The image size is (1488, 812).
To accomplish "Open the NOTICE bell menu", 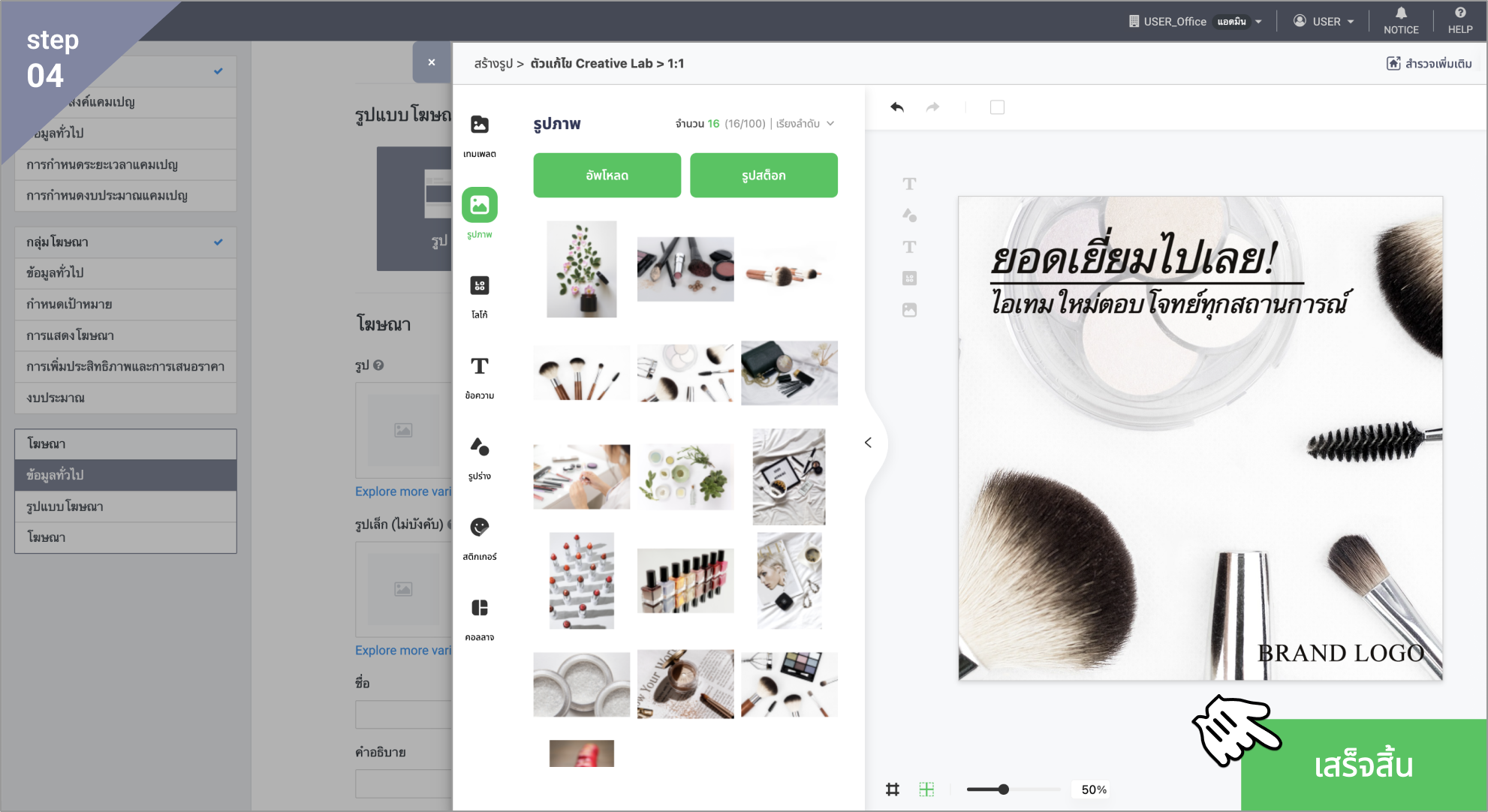I will tap(1401, 20).
